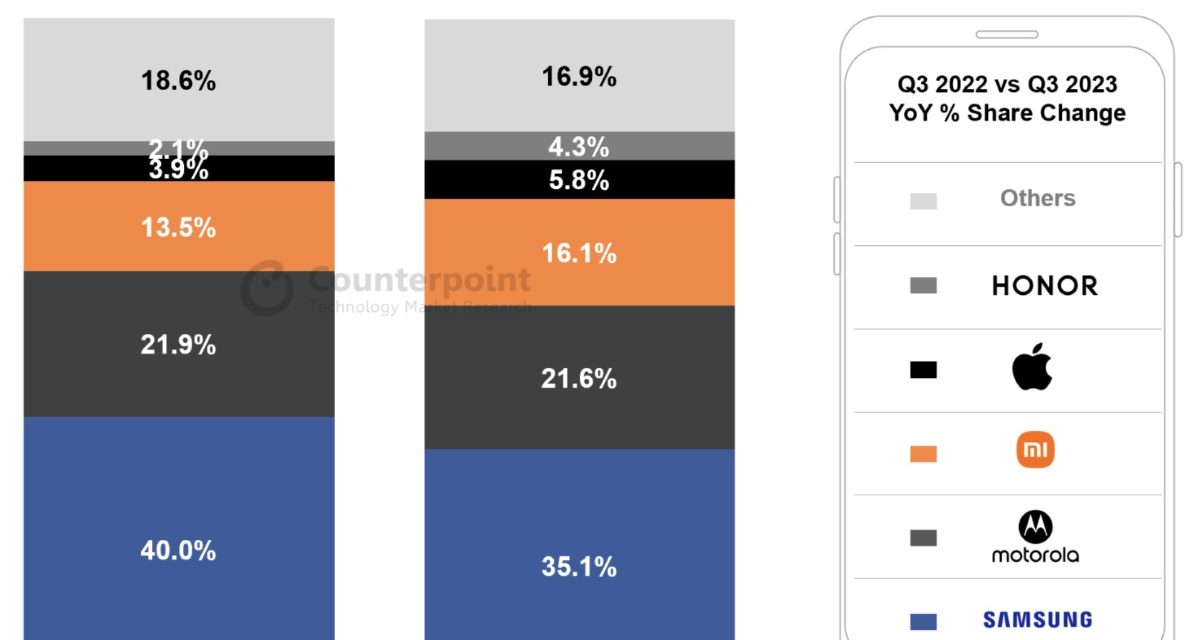1200x640 pixels.
Task: Select the light gray Others swatch
Action: coord(923,201)
